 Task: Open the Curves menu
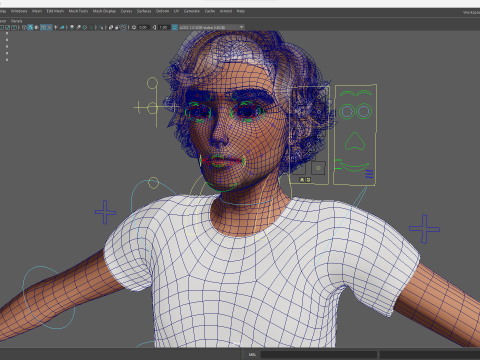click(126, 11)
